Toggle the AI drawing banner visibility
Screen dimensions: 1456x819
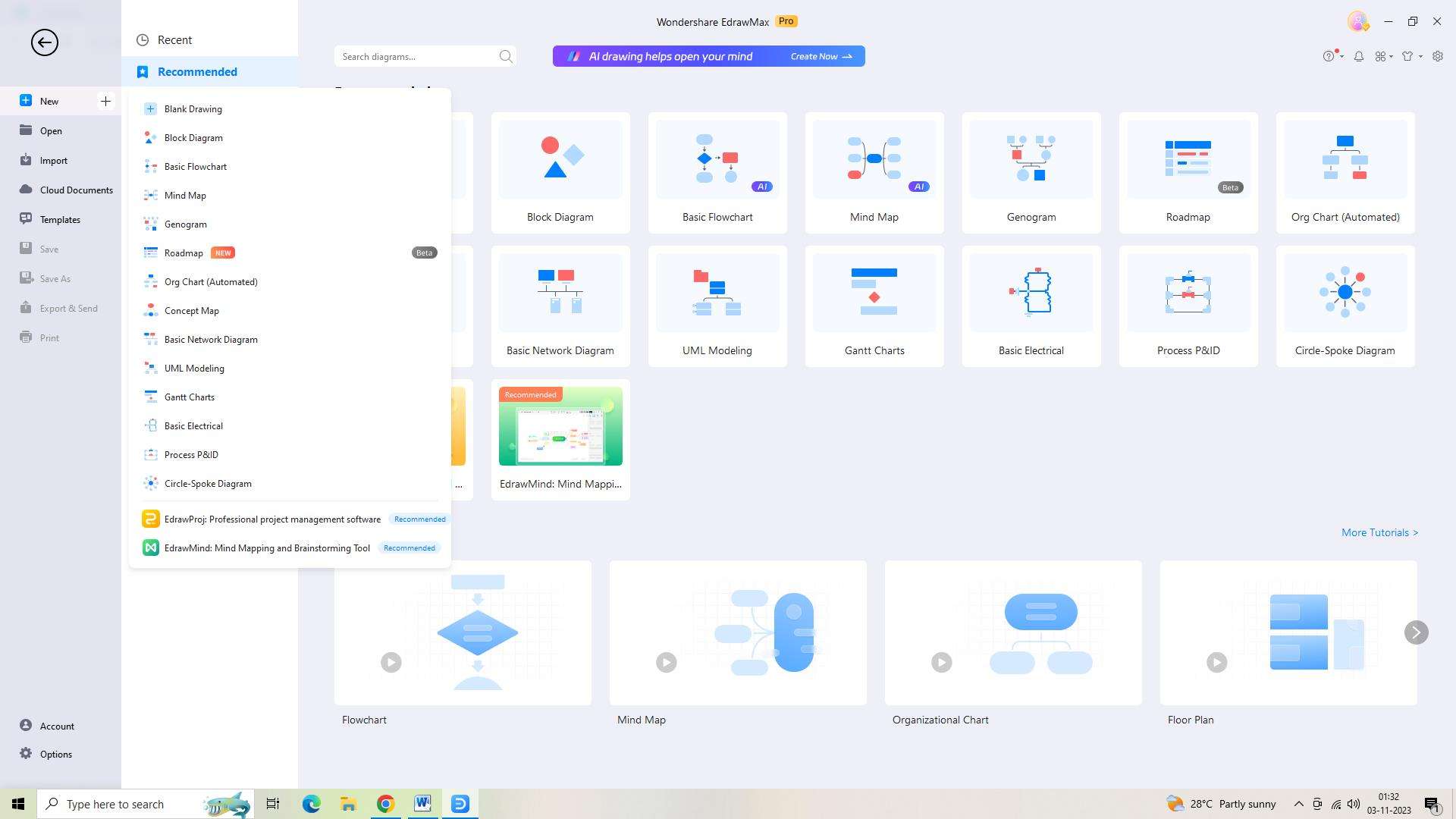(x=708, y=56)
